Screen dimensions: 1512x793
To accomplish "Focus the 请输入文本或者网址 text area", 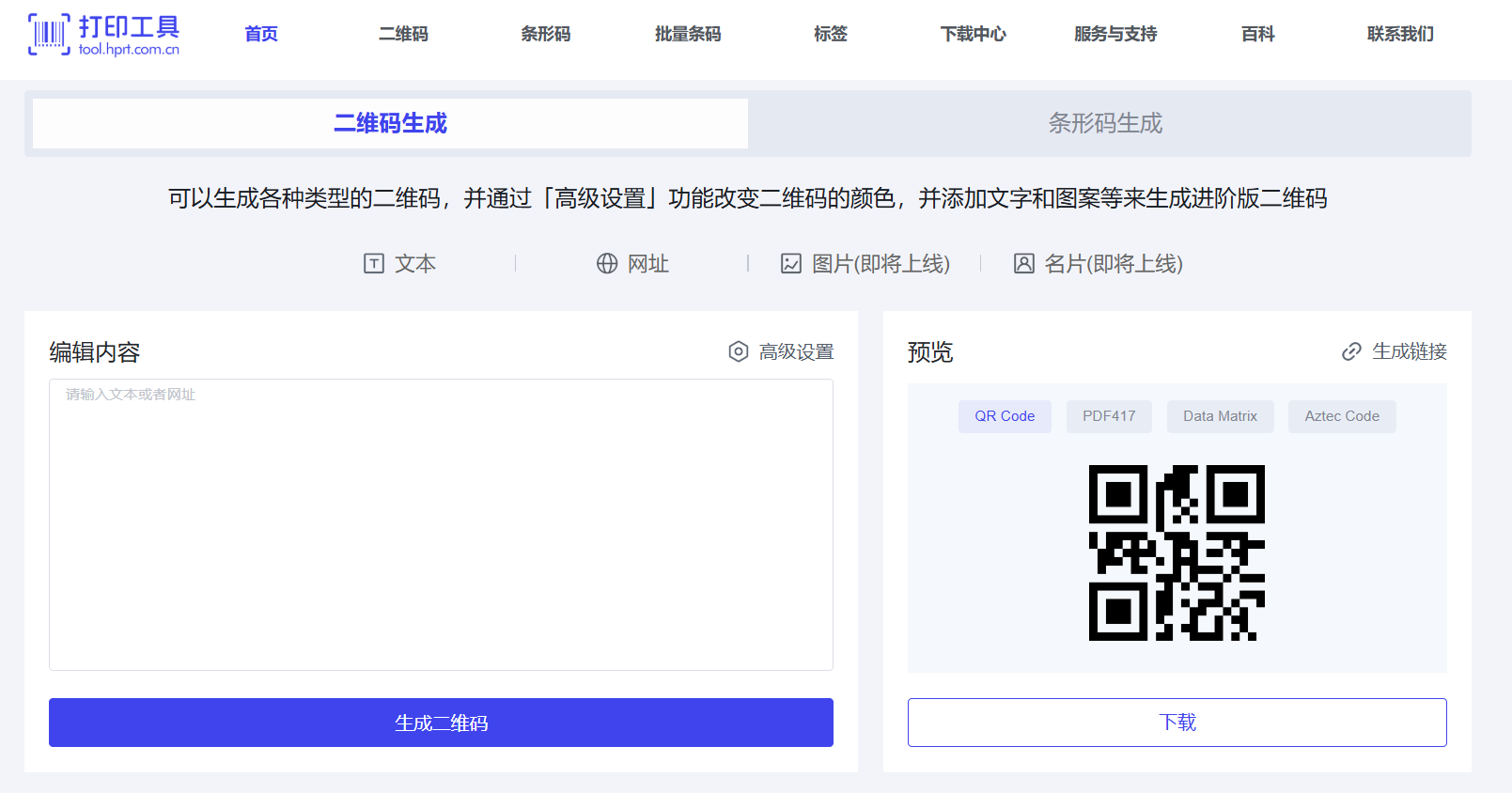I will pyautogui.click(x=441, y=524).
